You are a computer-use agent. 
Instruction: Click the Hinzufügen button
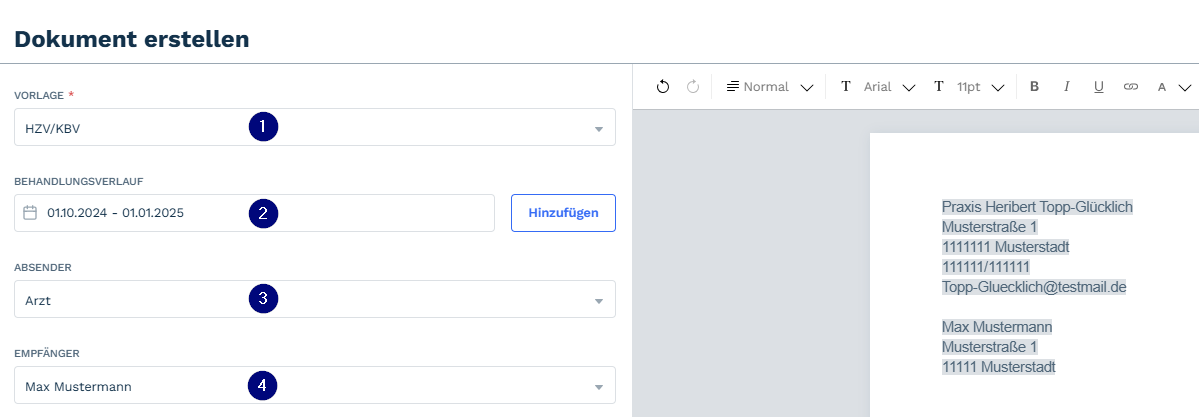coord(563,213)
